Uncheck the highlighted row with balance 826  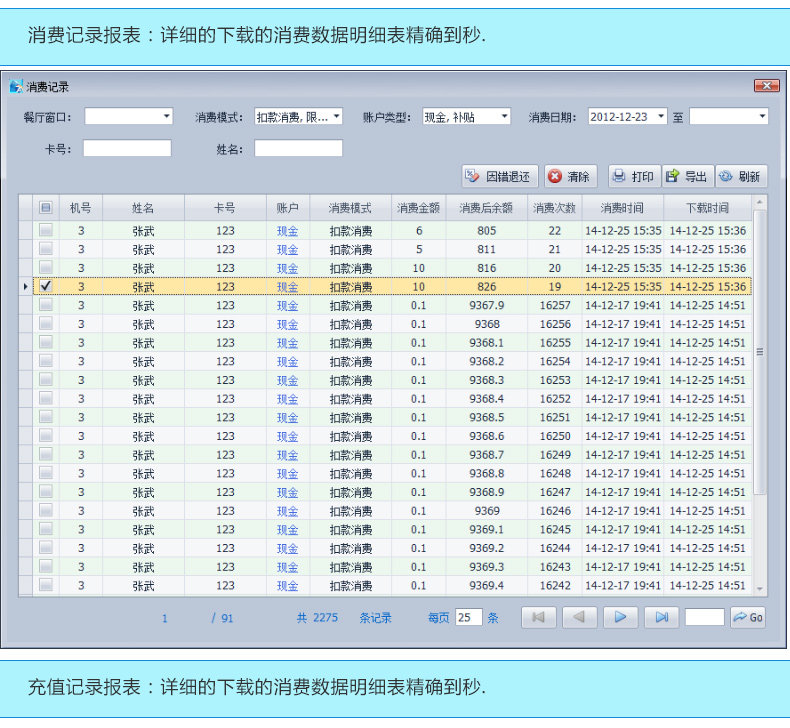click(x=46, y=286)
